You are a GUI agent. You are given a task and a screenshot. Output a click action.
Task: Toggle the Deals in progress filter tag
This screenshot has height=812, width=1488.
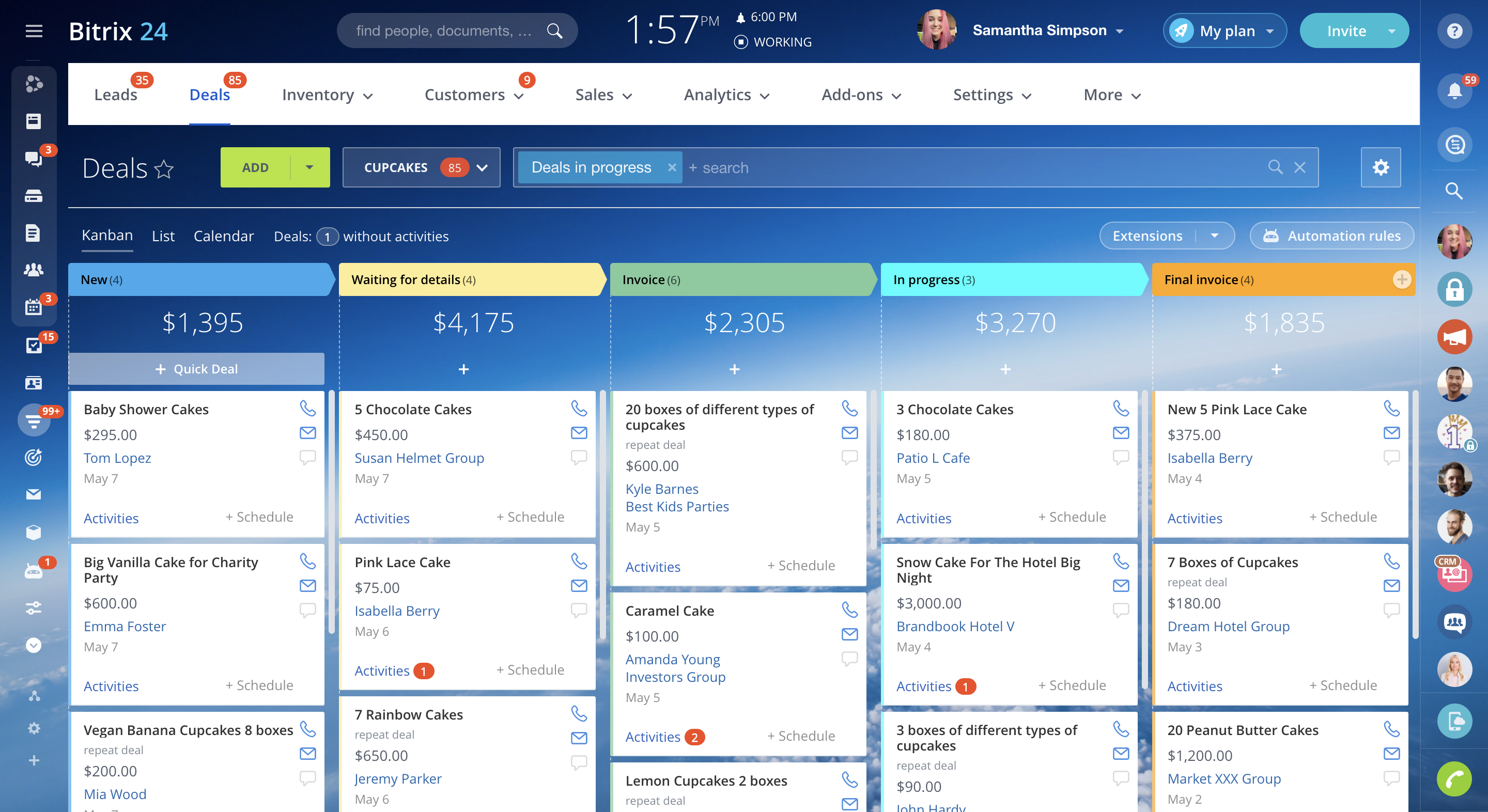pyautogui.click(x=669, y=167)
